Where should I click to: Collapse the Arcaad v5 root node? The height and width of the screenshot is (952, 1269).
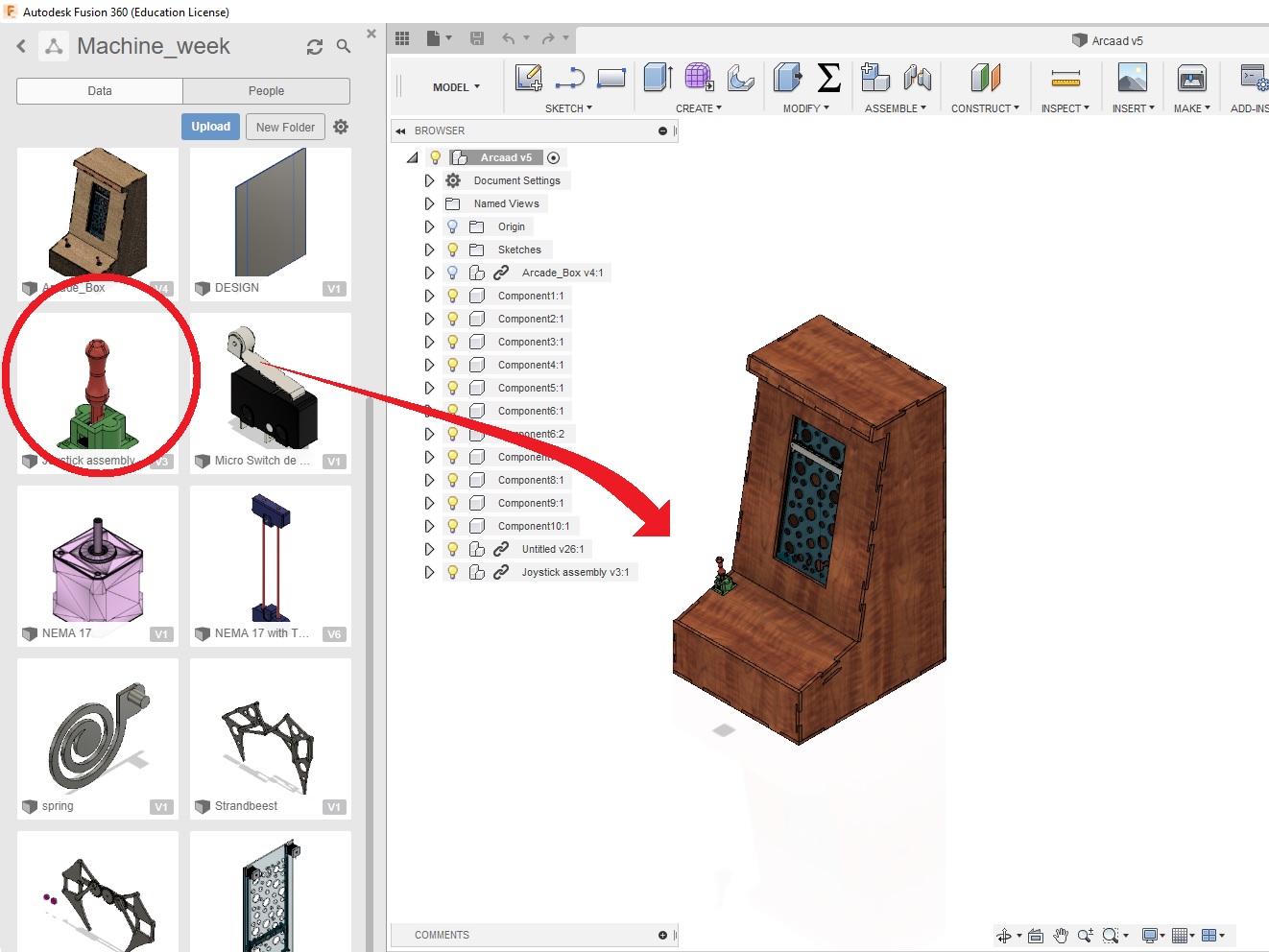(413, 157)
